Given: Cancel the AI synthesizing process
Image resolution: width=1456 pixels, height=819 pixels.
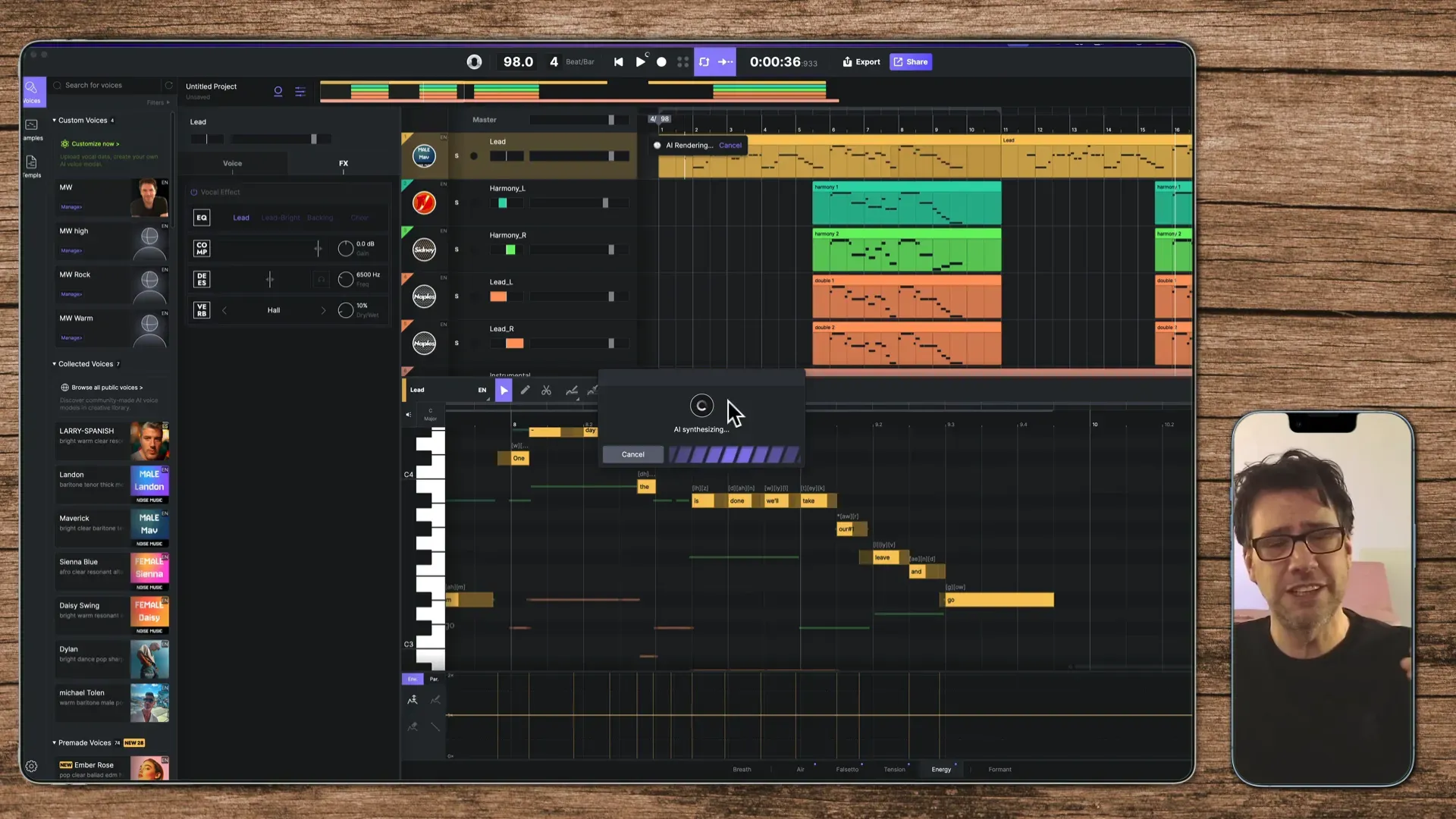Looking at the screenshot, I should 632,453.
